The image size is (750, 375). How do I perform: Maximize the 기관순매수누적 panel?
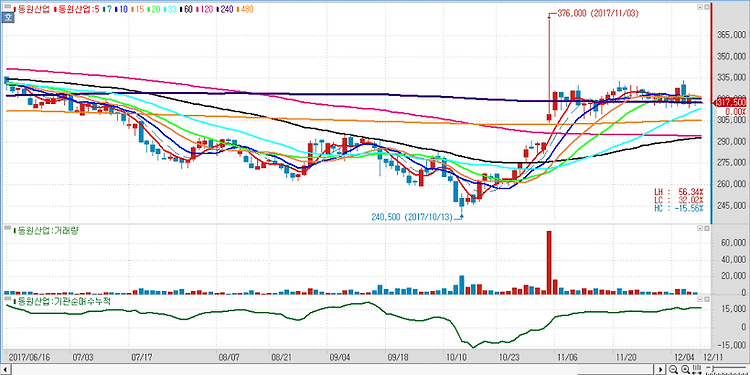706,299
